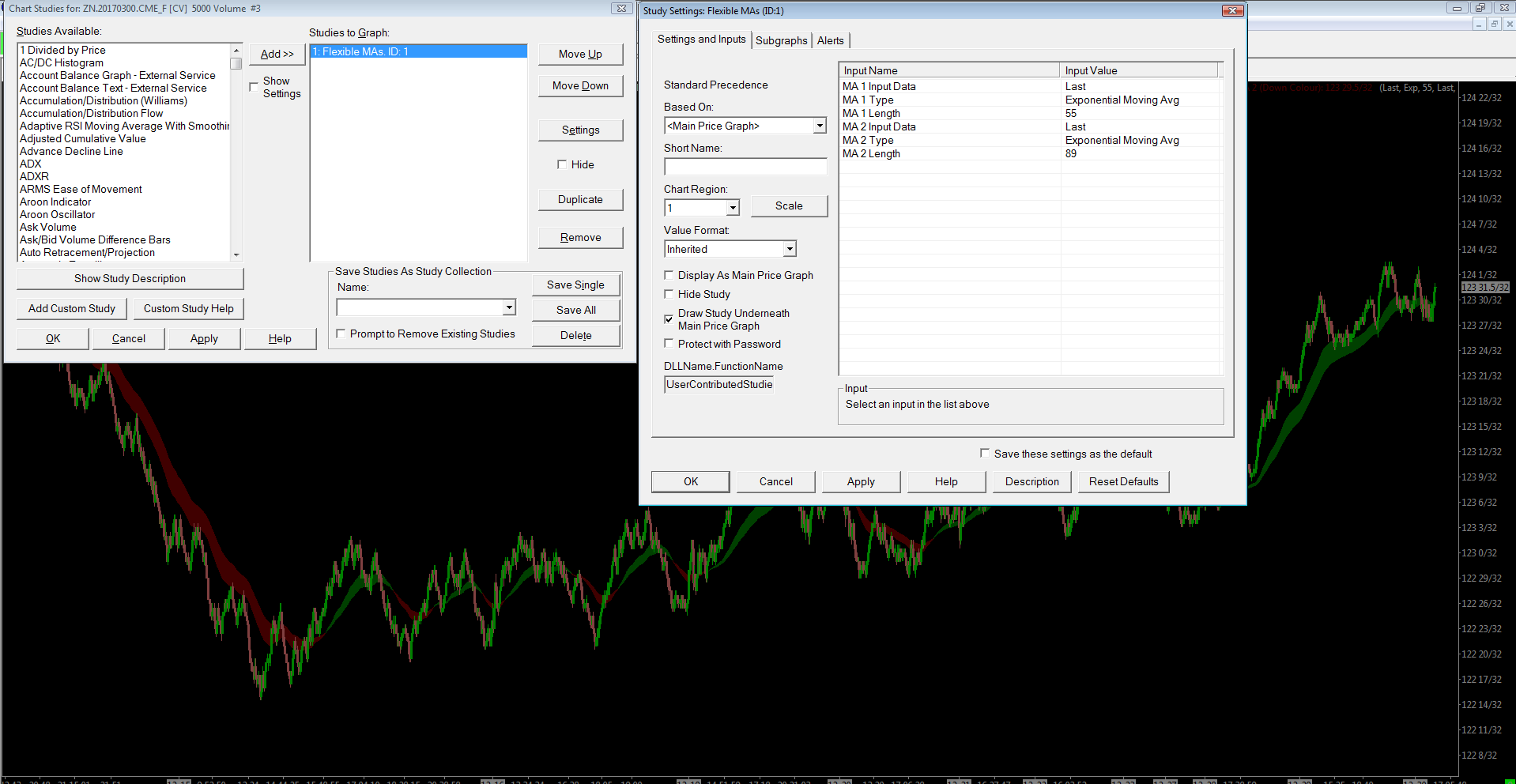This screenshot has width=1516, height=784.
Task: Restore the main application window
Action: pyautogui.click(x=1480, y=8)
